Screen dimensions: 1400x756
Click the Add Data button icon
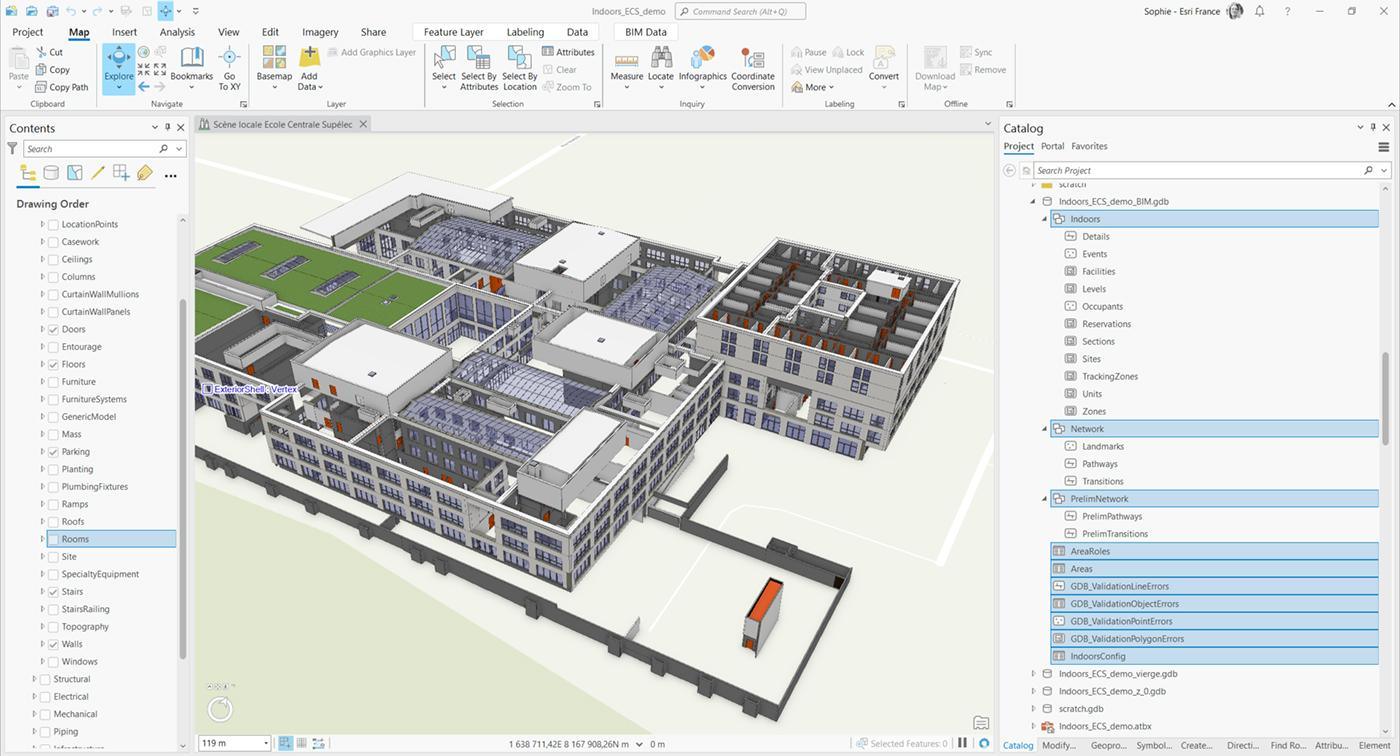click(x=309, y=57)
